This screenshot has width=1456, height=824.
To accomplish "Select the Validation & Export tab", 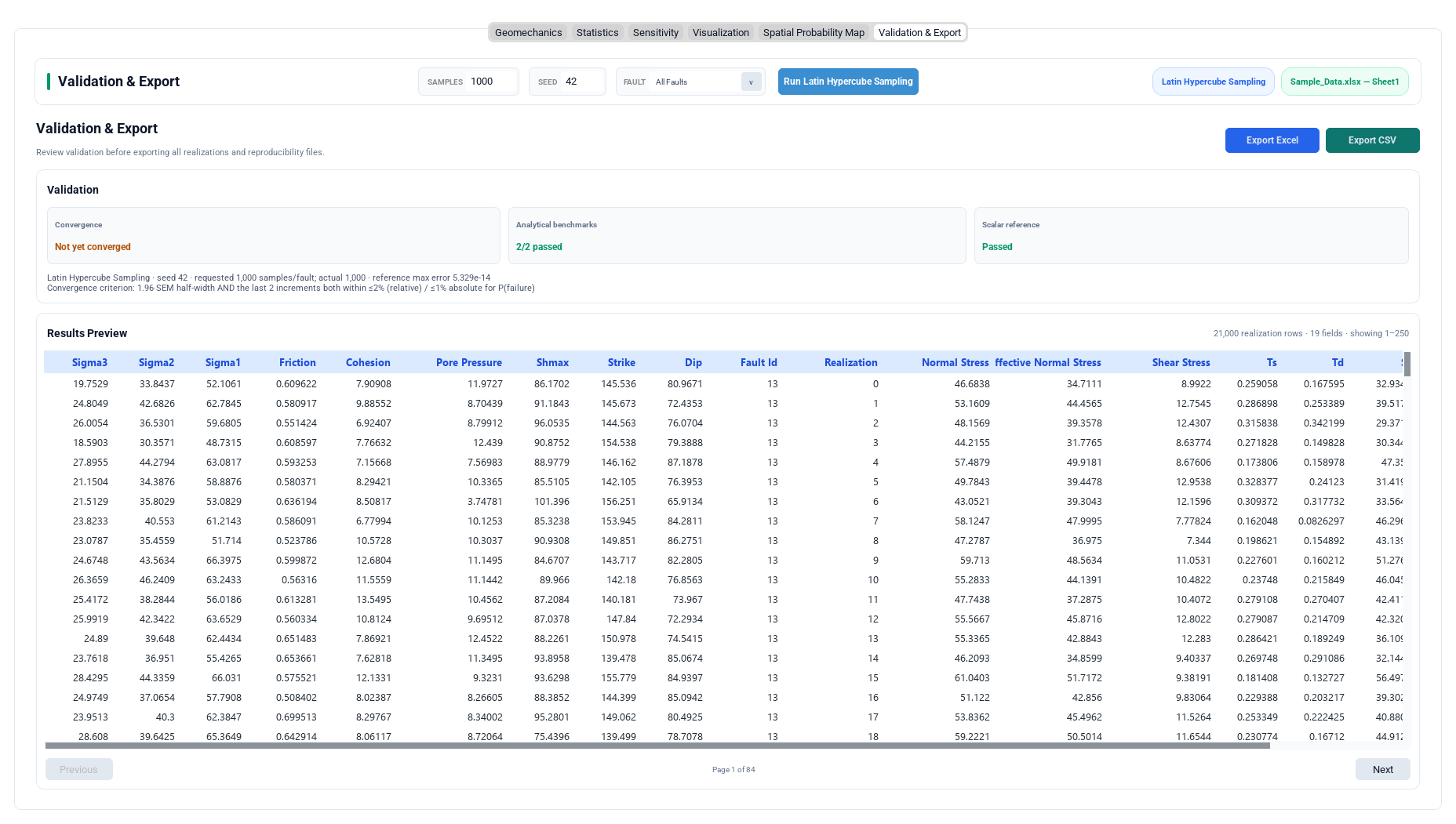I will [x=919, y=32].
